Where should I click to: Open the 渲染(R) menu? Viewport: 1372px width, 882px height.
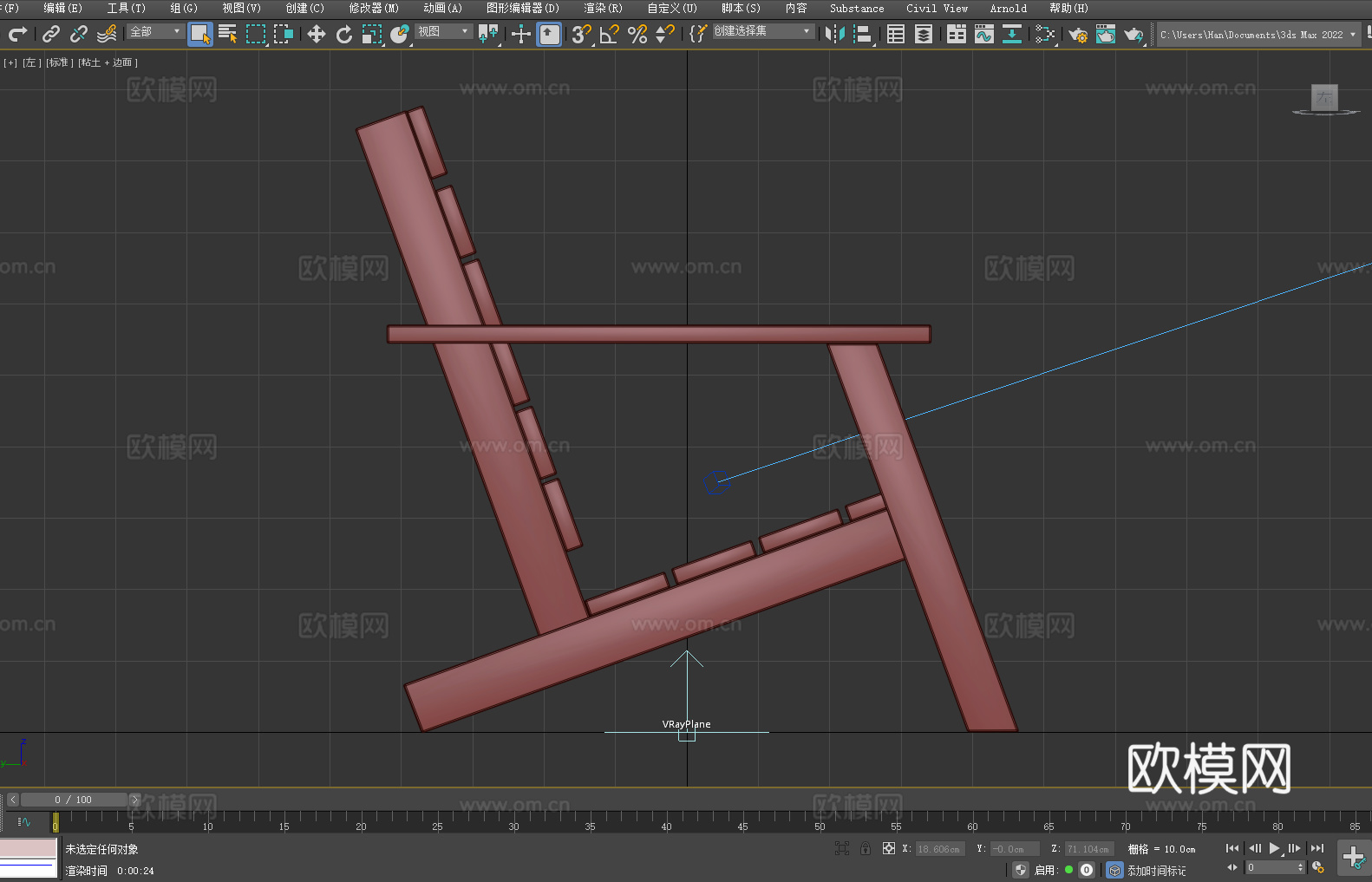[x=604, y=8]
